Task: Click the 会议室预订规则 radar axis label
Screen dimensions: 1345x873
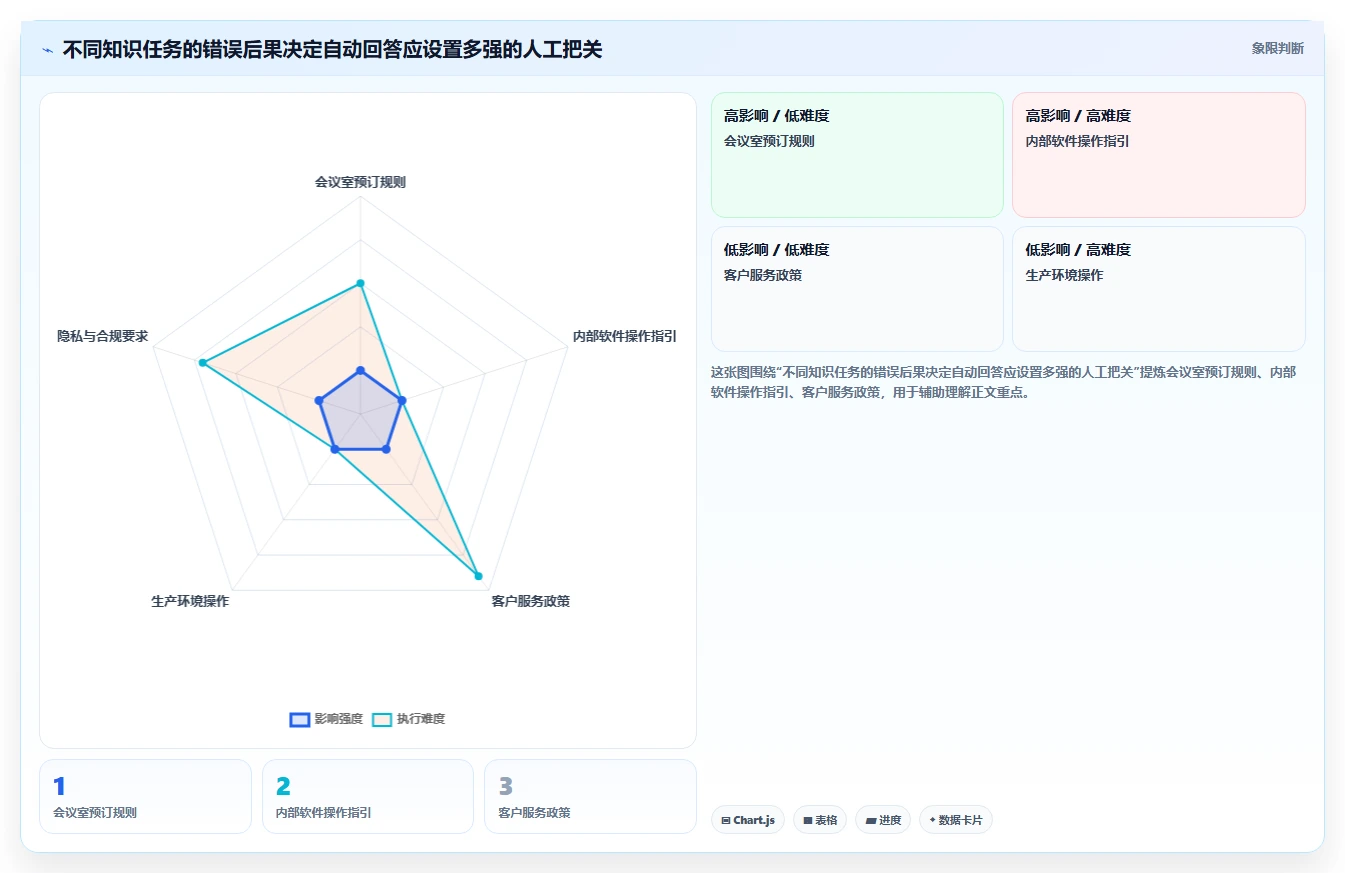Action: point(360,182)
